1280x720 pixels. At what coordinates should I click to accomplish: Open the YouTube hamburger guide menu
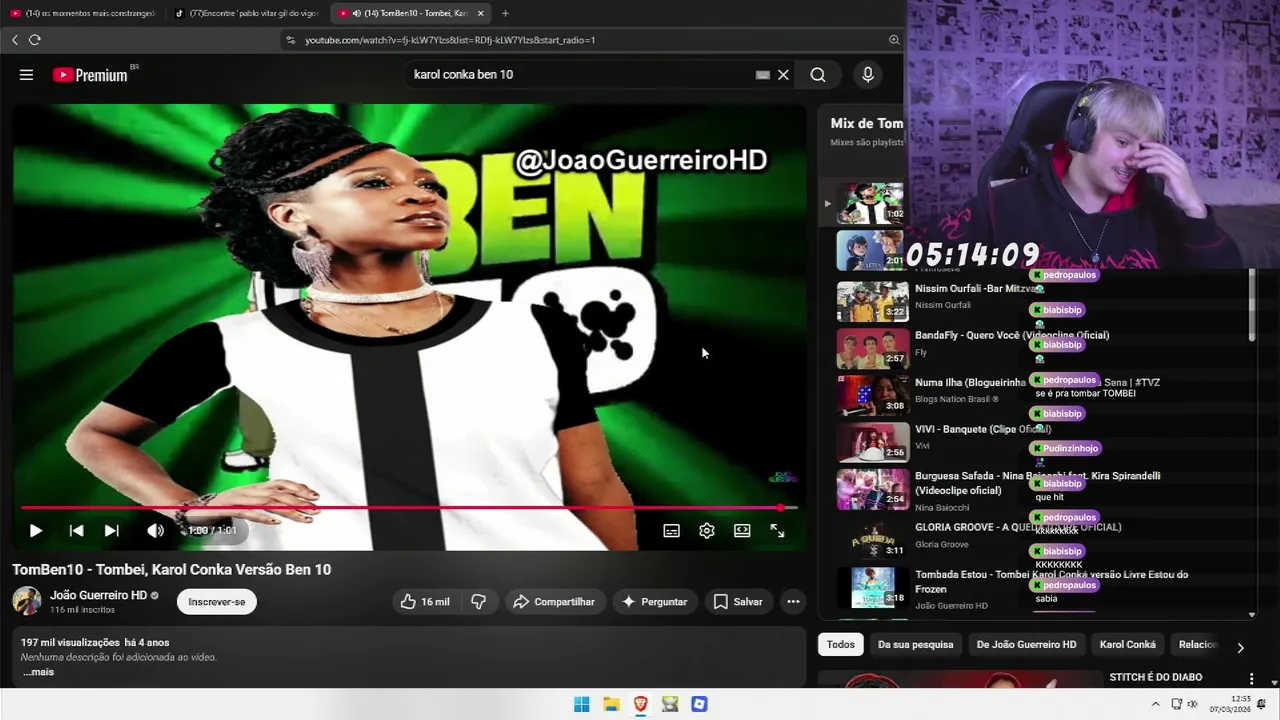(26, 75)
